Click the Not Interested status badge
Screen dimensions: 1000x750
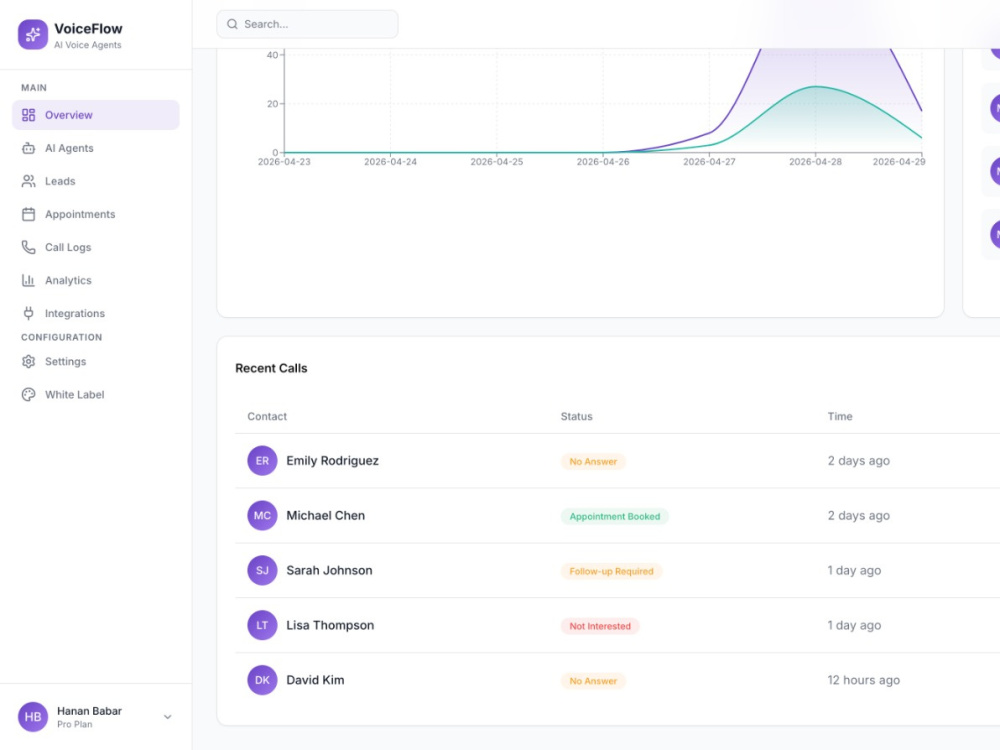coord(600,626)
